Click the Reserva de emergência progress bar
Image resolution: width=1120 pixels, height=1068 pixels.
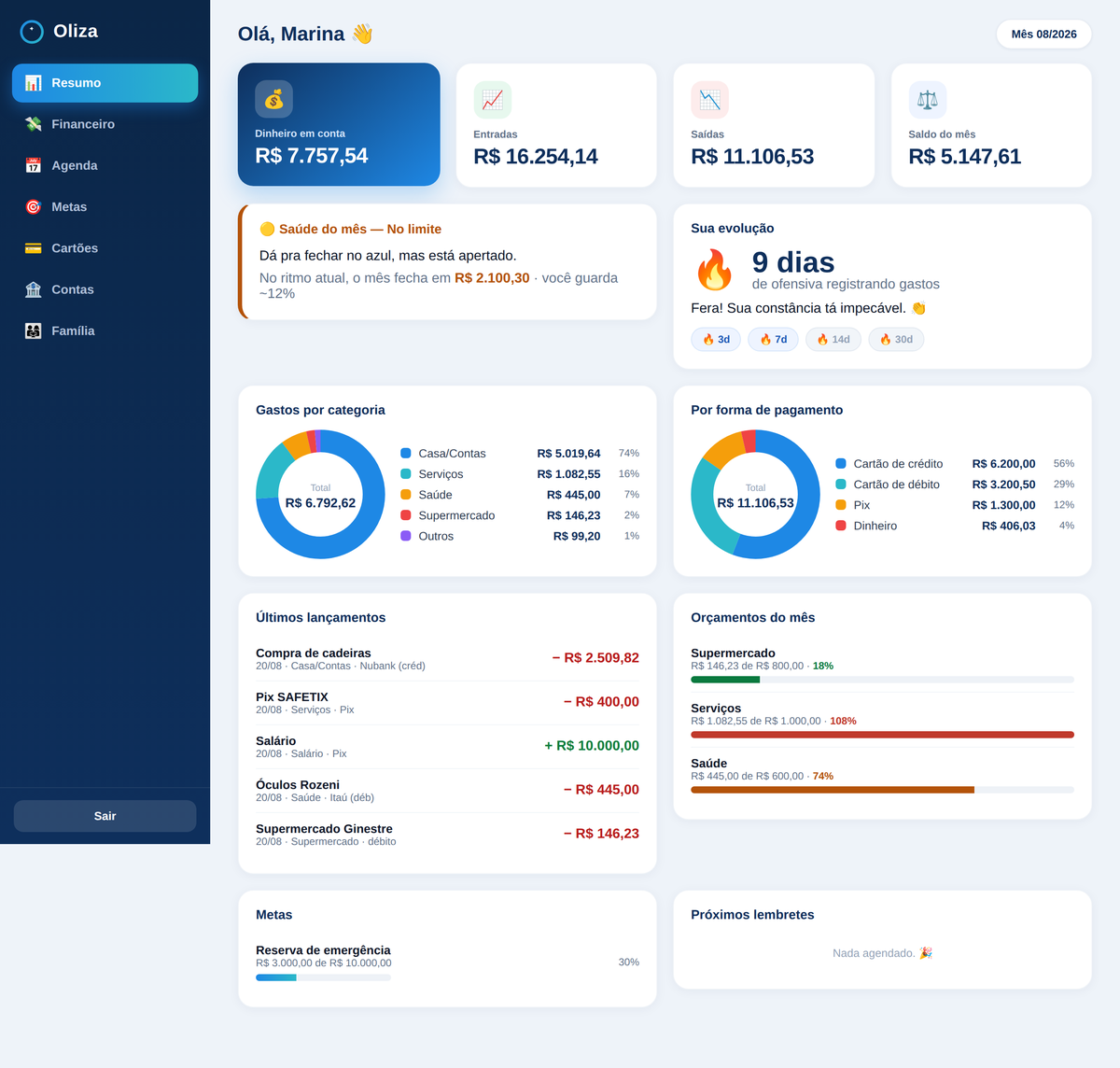(323, 977)
